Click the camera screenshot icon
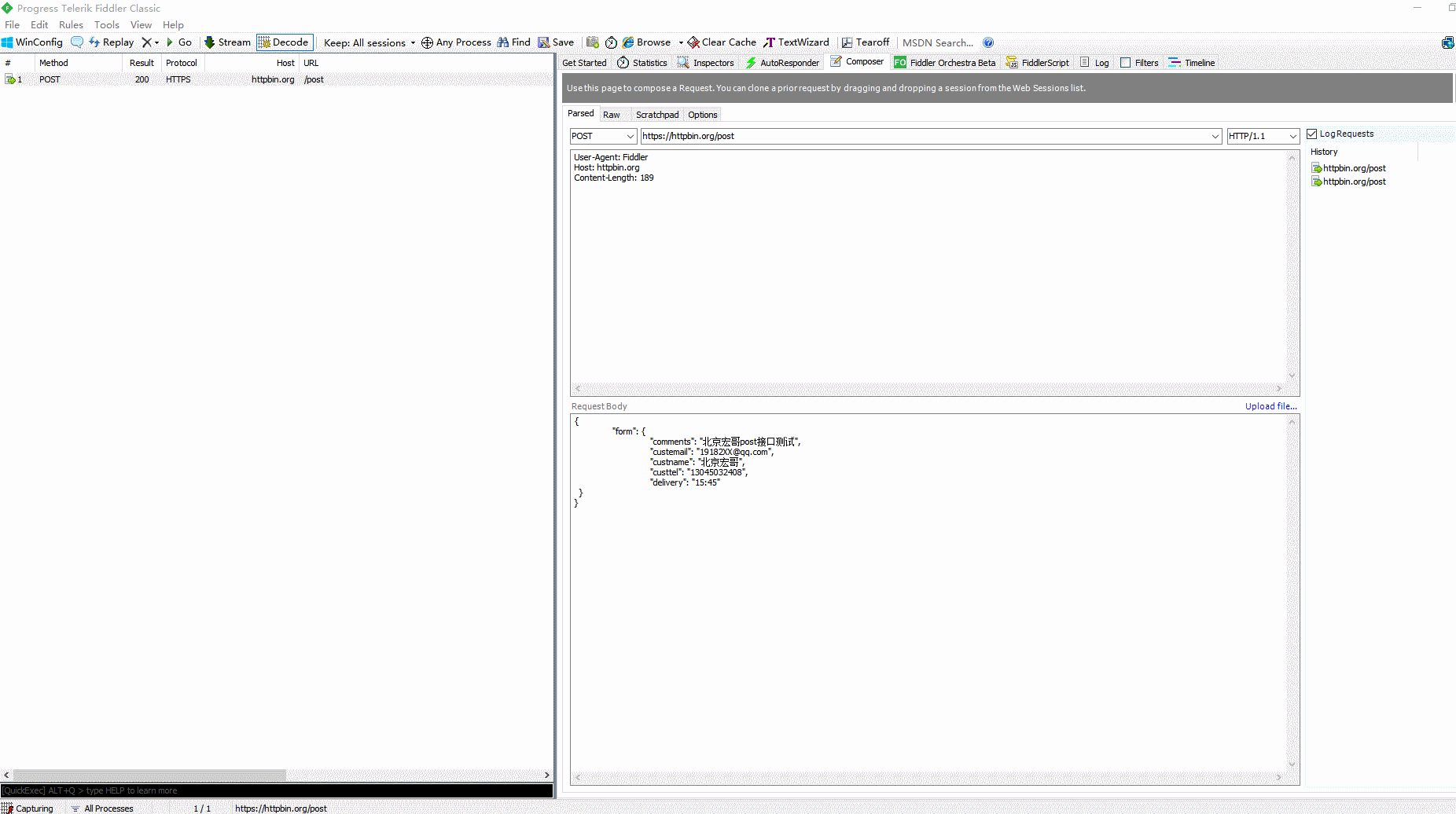This screenshot has width=1456, height=814. 593,42
